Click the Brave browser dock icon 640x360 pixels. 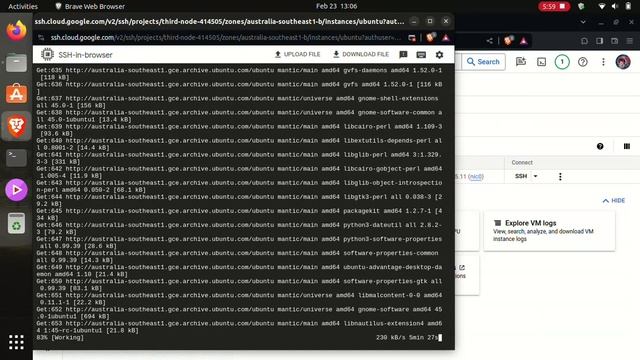click(x=16, y=126)
